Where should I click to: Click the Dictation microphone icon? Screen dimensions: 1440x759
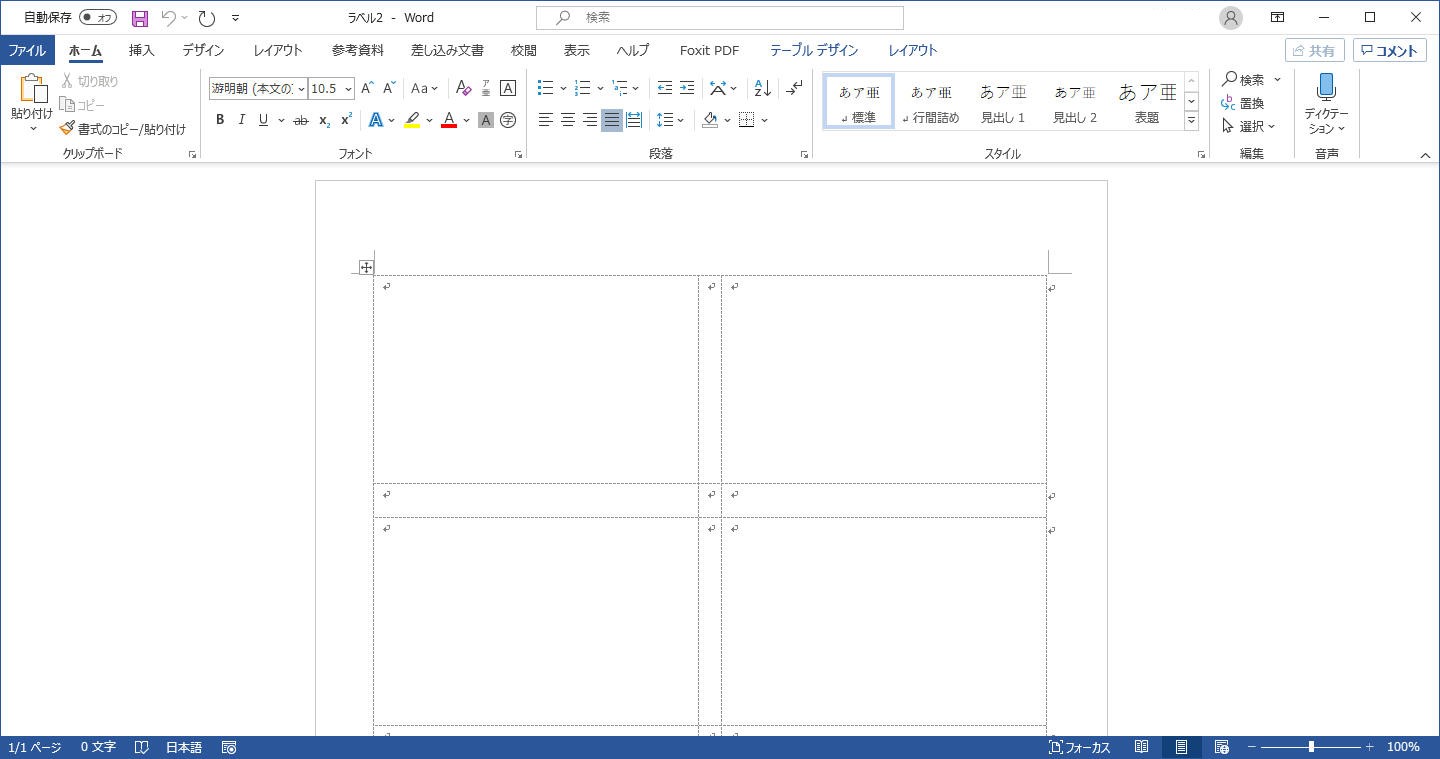click(1326, 88)
